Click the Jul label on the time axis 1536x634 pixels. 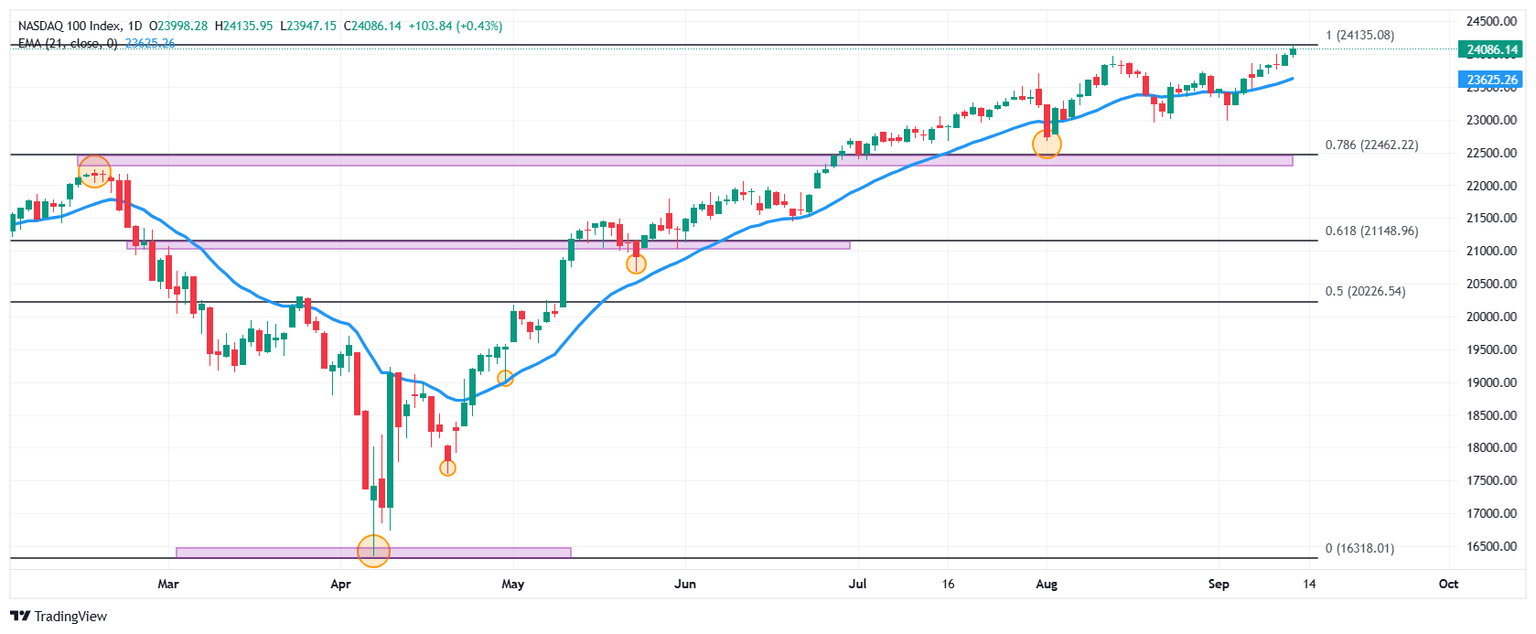coord(856,583)
